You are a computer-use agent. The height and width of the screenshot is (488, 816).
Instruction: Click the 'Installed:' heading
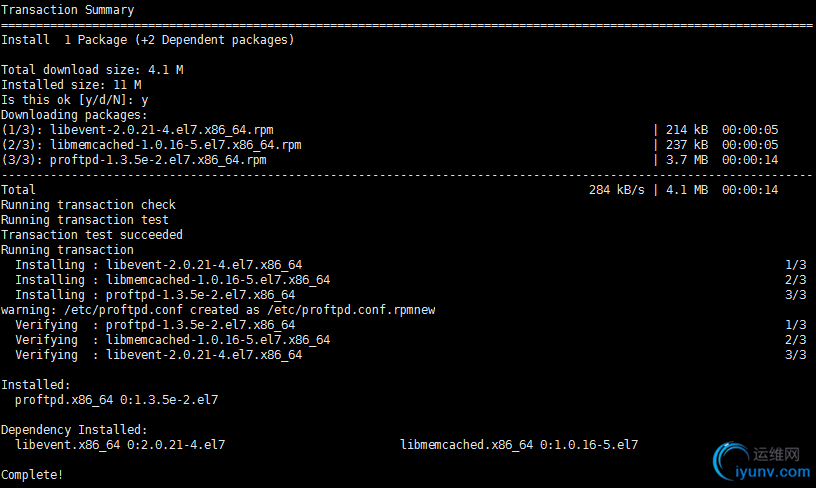(35, 385)
